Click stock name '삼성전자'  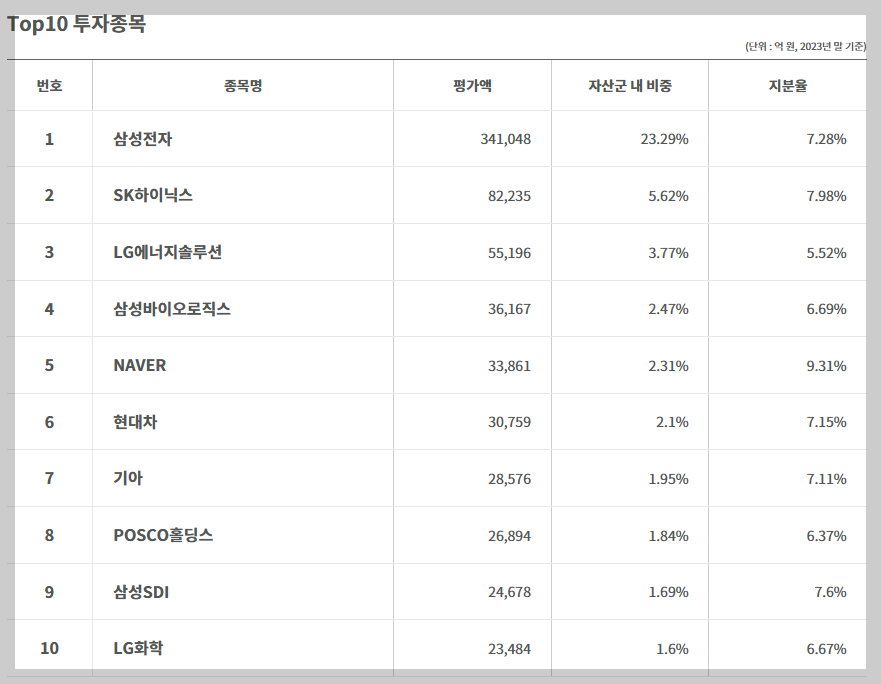pyautogui.click(x=143, y=139)
